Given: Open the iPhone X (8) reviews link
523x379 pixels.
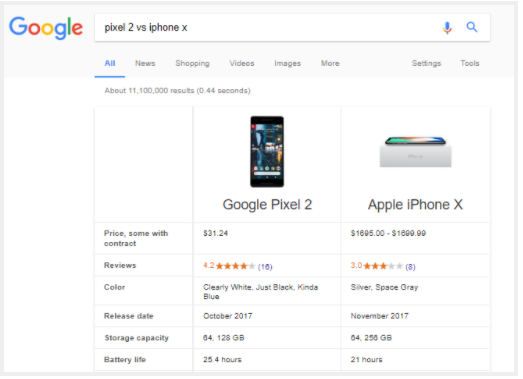Looking at the screenshot, I should pos(410,267).
